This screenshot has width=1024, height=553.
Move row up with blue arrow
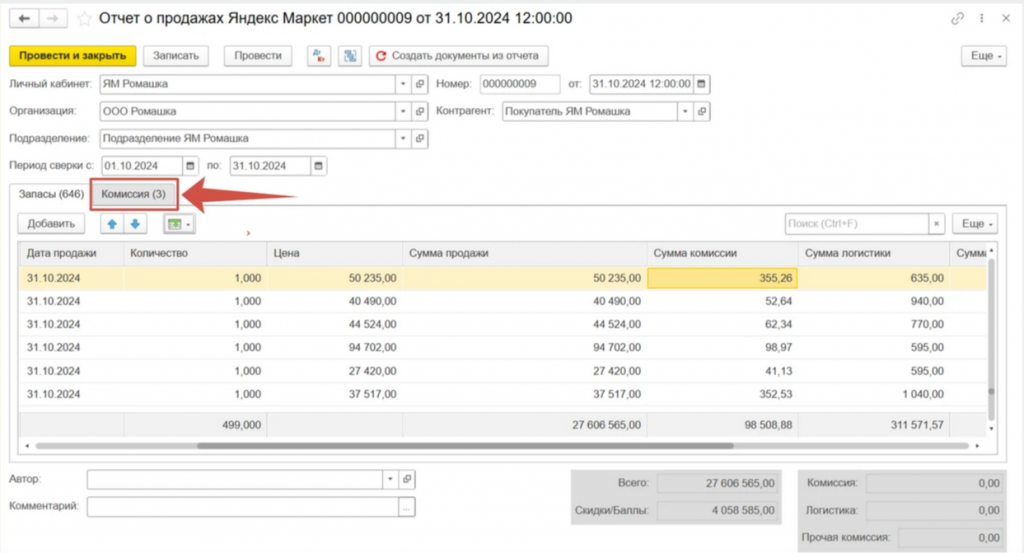tap(112, 224)
